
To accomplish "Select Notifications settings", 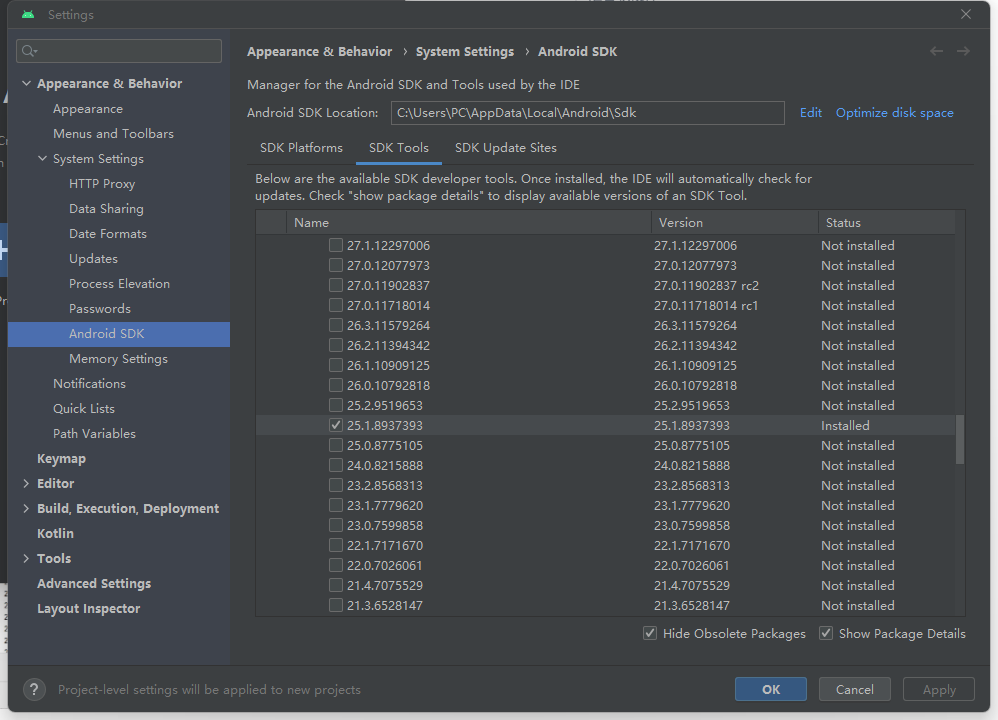I will (x=89, y=384).
